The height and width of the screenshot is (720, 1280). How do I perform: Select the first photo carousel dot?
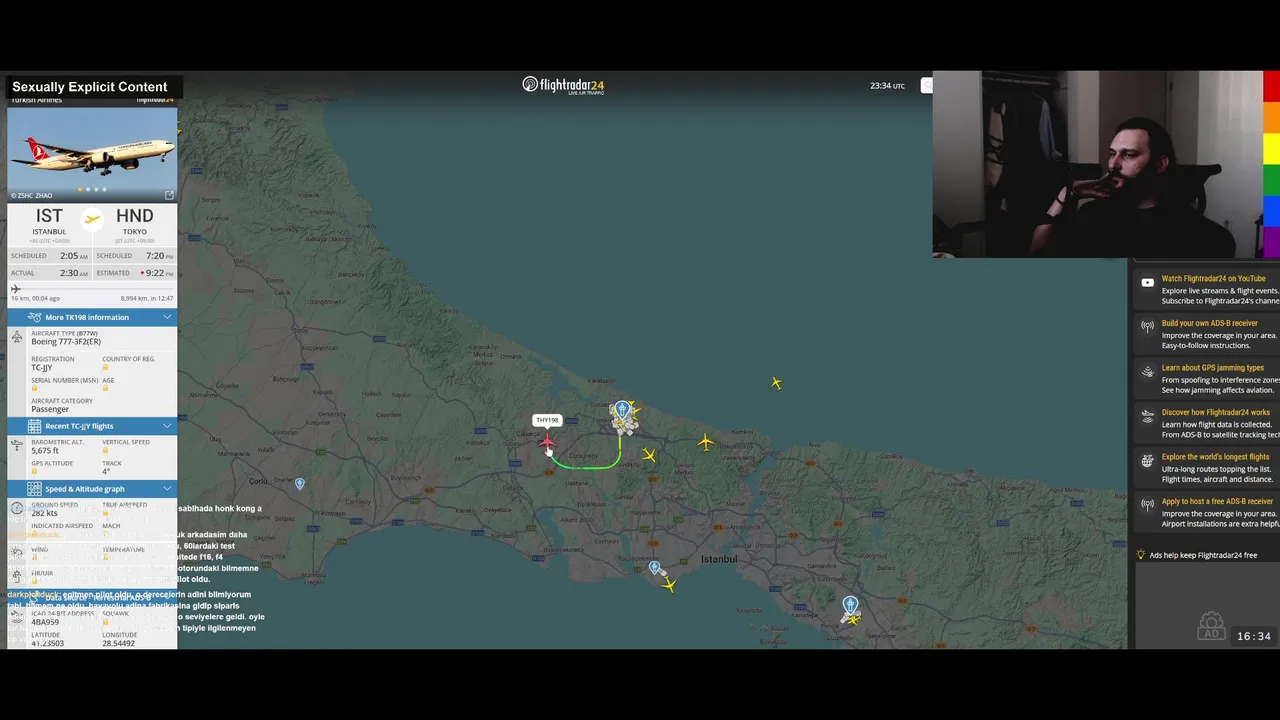pyautogui.click(x=79, y=189)
